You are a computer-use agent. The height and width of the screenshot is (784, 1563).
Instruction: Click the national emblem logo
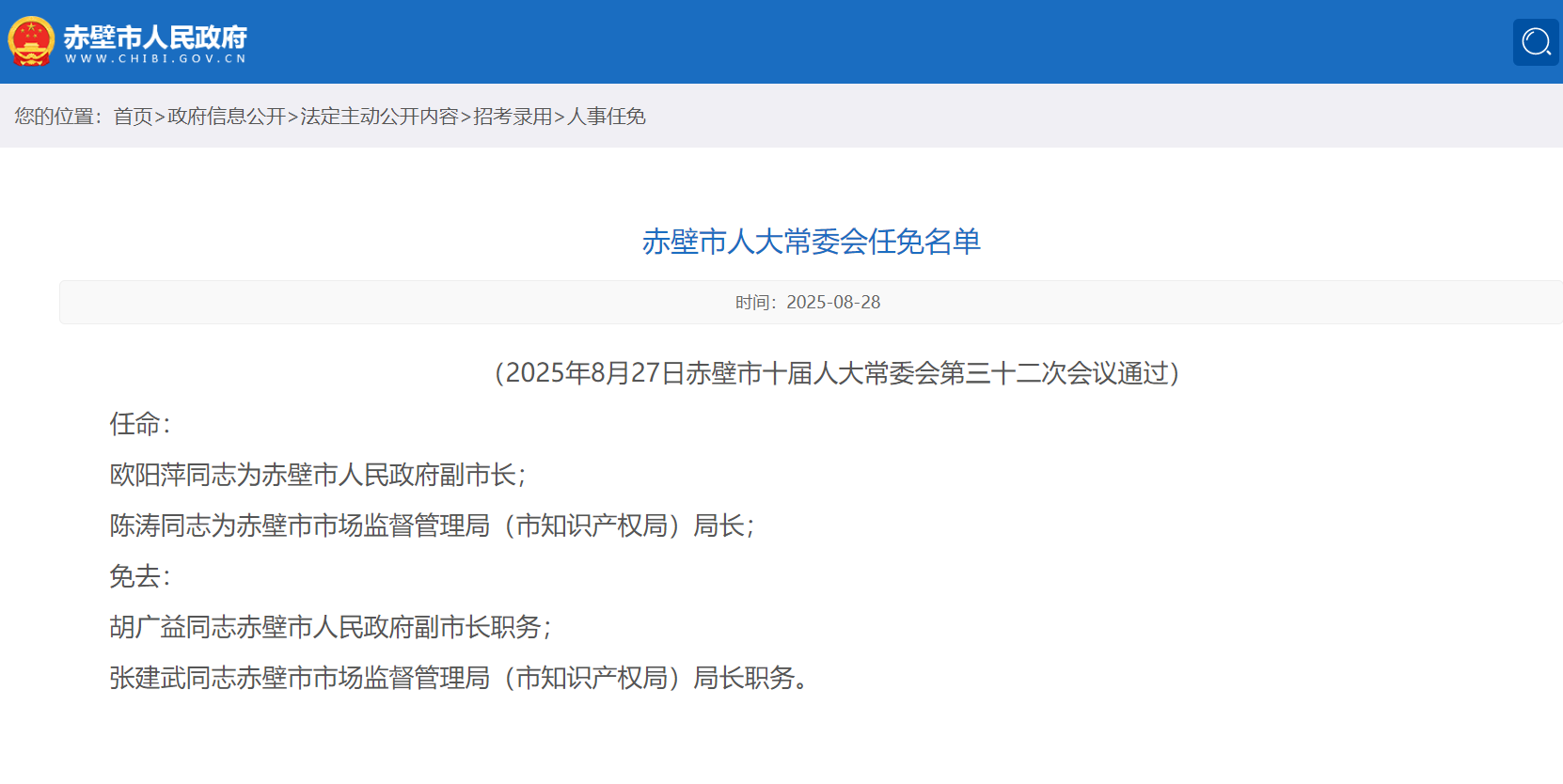(x=31, y=41)
